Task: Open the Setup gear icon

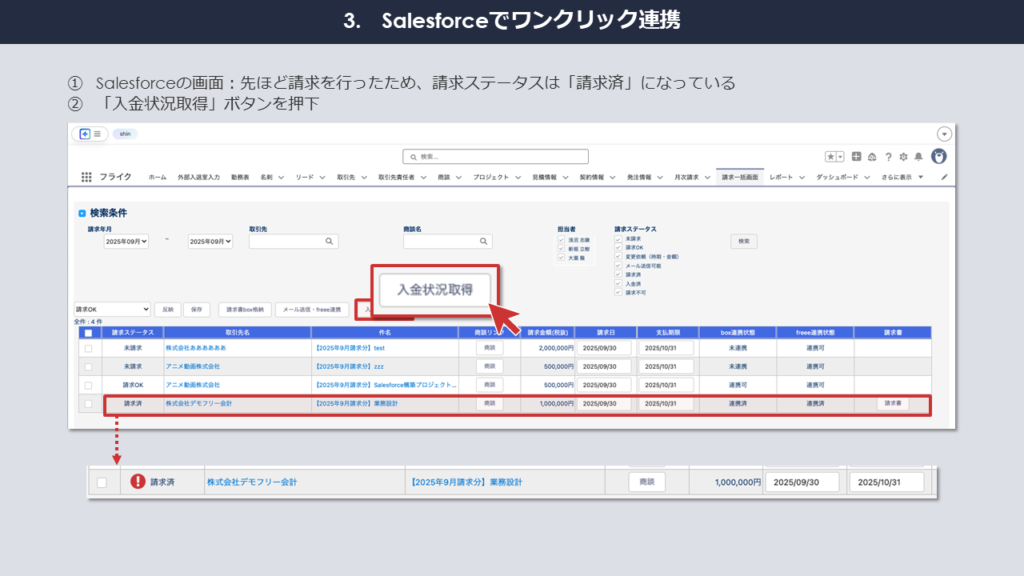Action: (x=904, y=157)
